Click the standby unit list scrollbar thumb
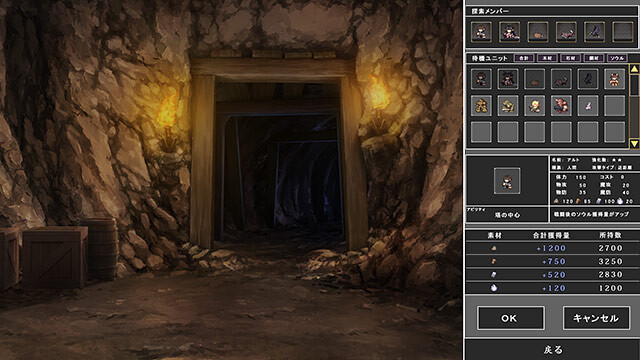Screen dimensions: 640x360 tap(634, 86)
